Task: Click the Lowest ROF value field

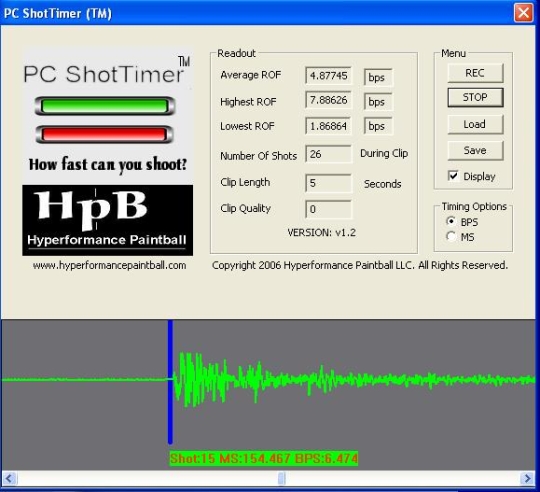Action: 328,126
